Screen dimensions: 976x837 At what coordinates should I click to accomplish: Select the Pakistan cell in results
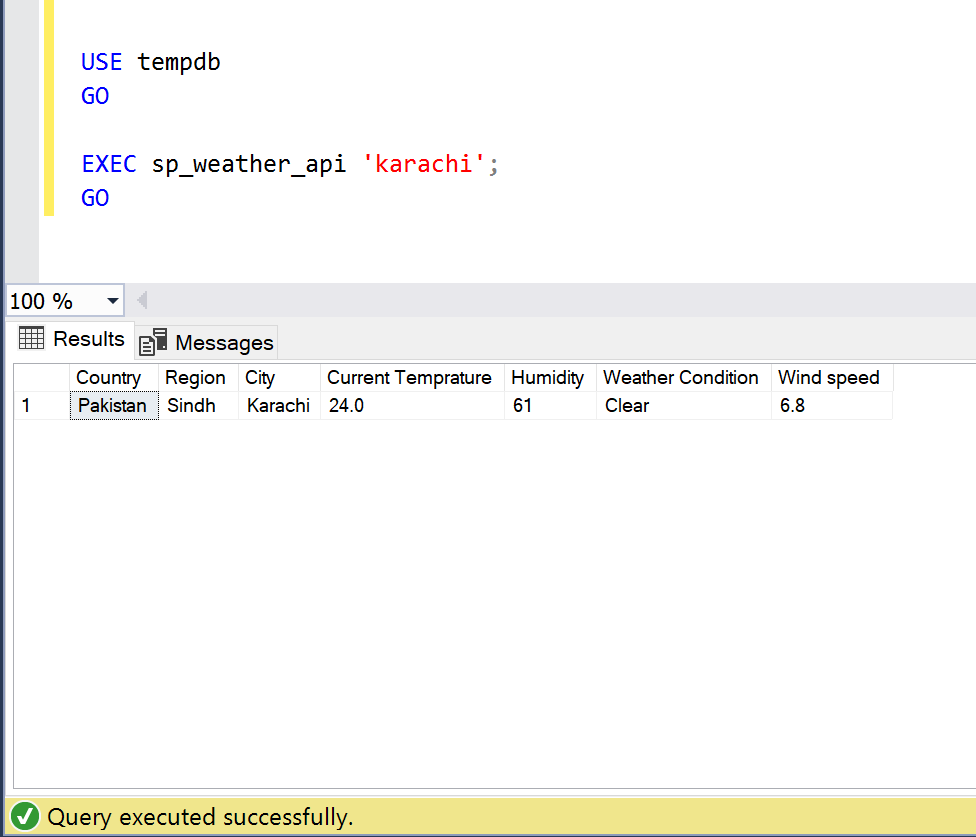(x=113, y=406)
